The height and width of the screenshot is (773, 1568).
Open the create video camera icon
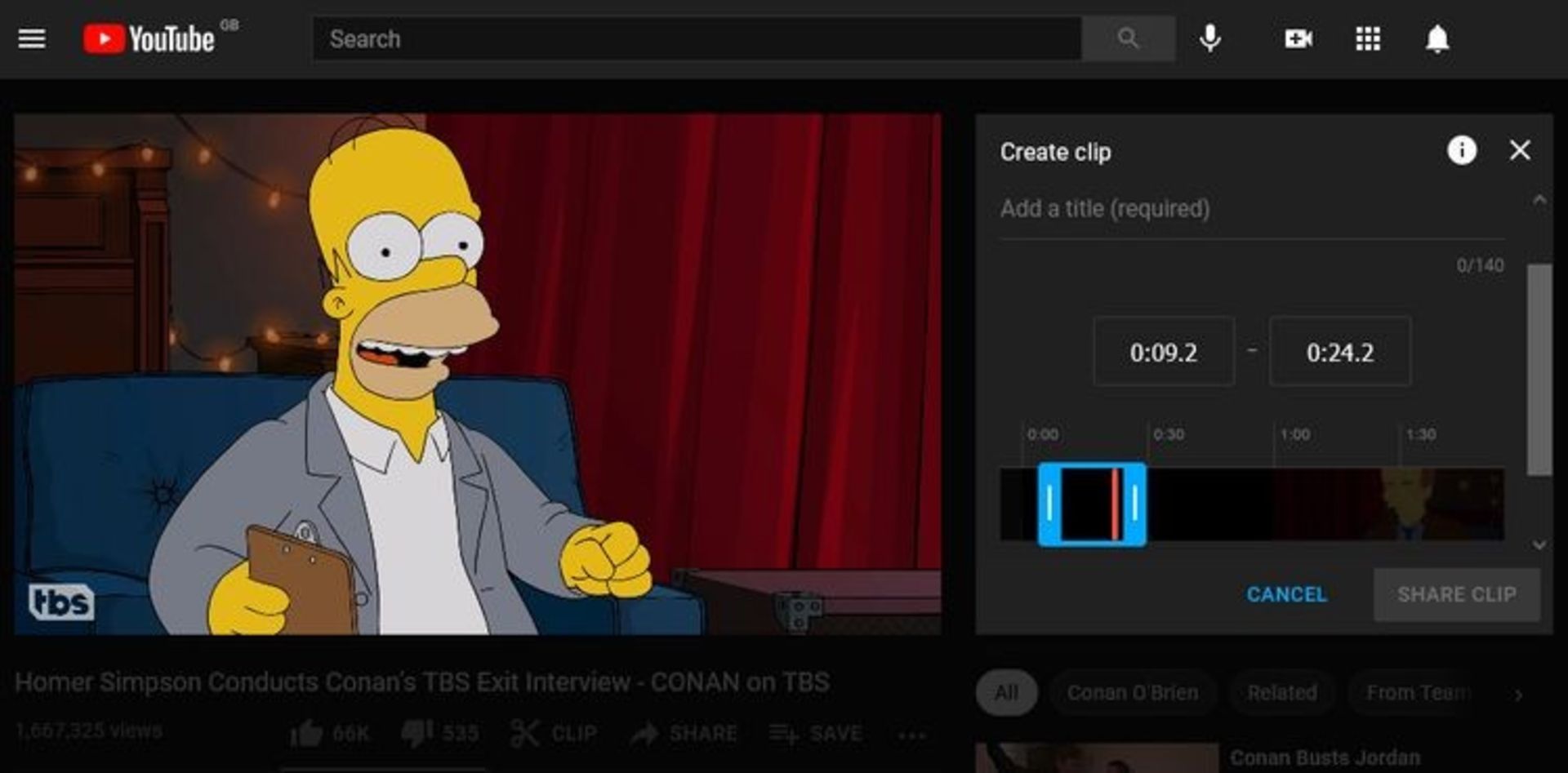pyautogui.click(x=1298, y=38)
